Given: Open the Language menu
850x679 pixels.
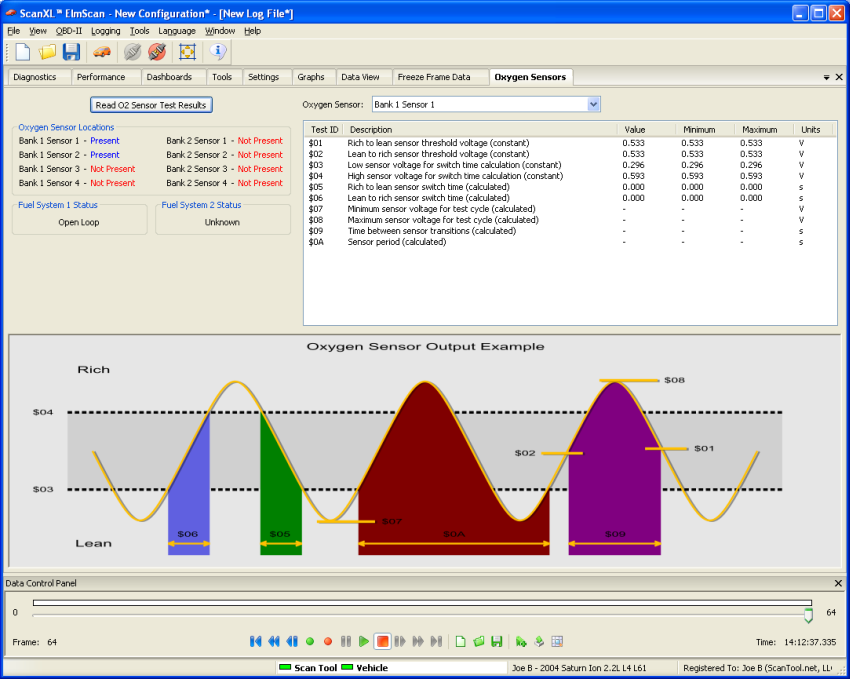Looking at the screenshot, I should pyautogui.click(x=177, y=31).
